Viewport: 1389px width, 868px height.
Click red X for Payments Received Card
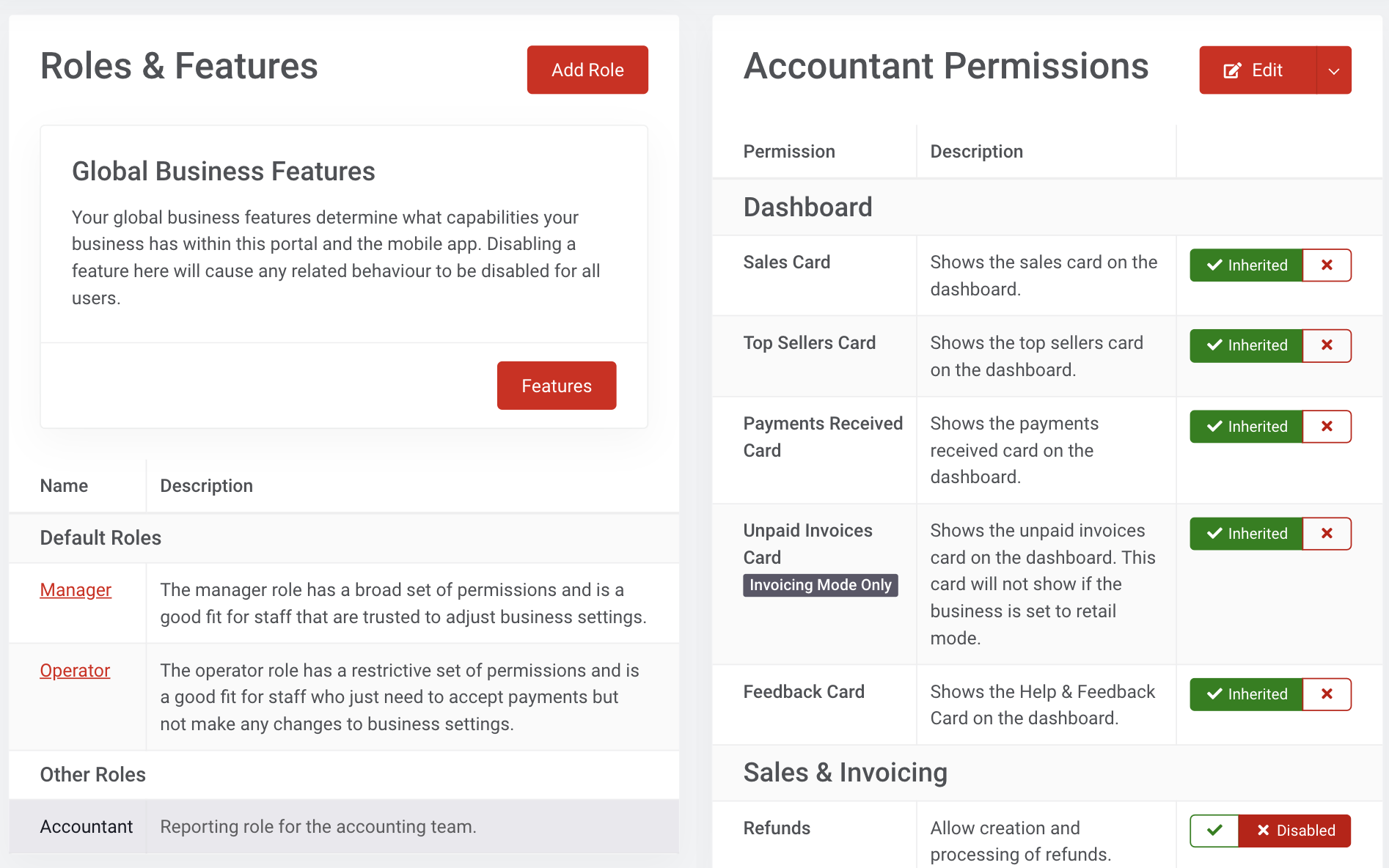pos(1326,427)
